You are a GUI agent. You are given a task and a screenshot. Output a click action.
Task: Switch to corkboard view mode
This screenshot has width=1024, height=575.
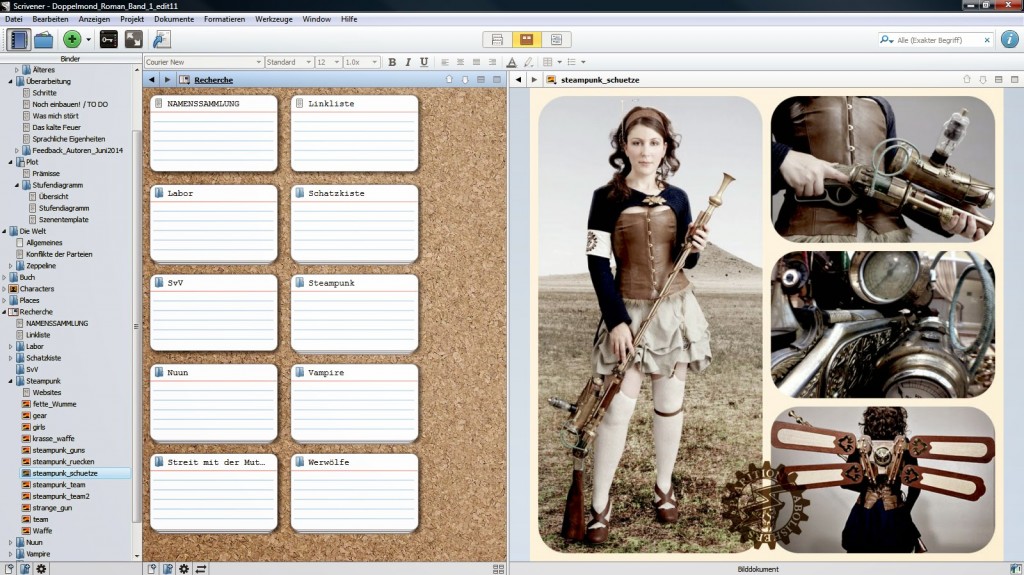coord(525,40)
